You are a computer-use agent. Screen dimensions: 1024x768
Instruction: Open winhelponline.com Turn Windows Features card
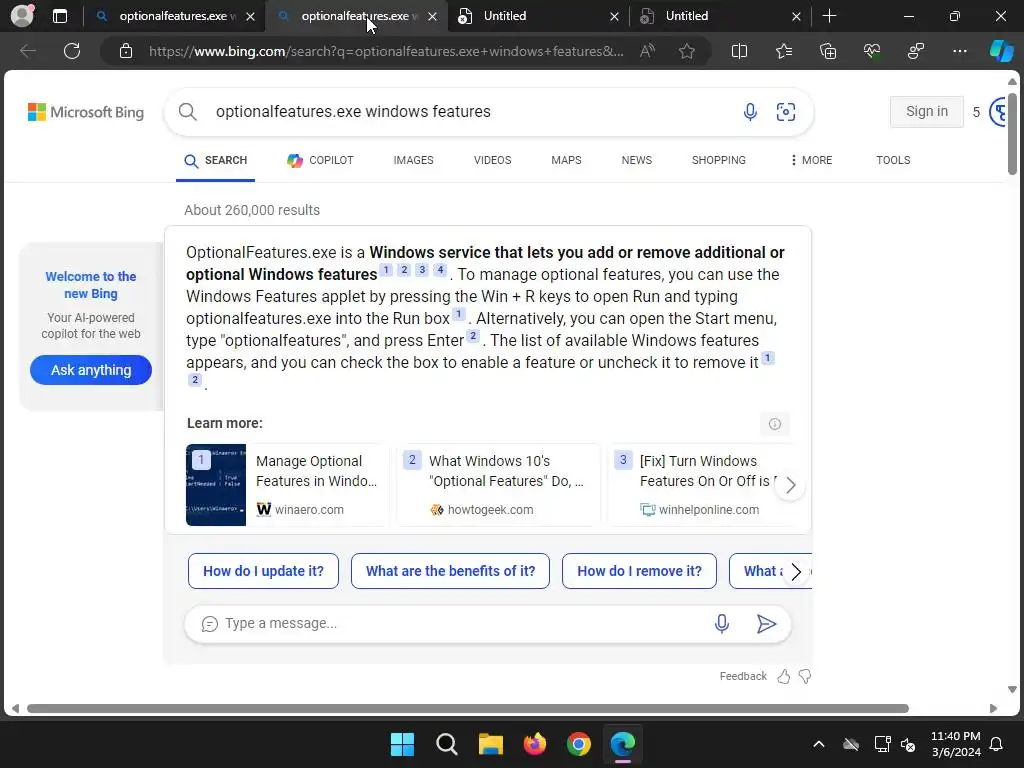point(702,485)
